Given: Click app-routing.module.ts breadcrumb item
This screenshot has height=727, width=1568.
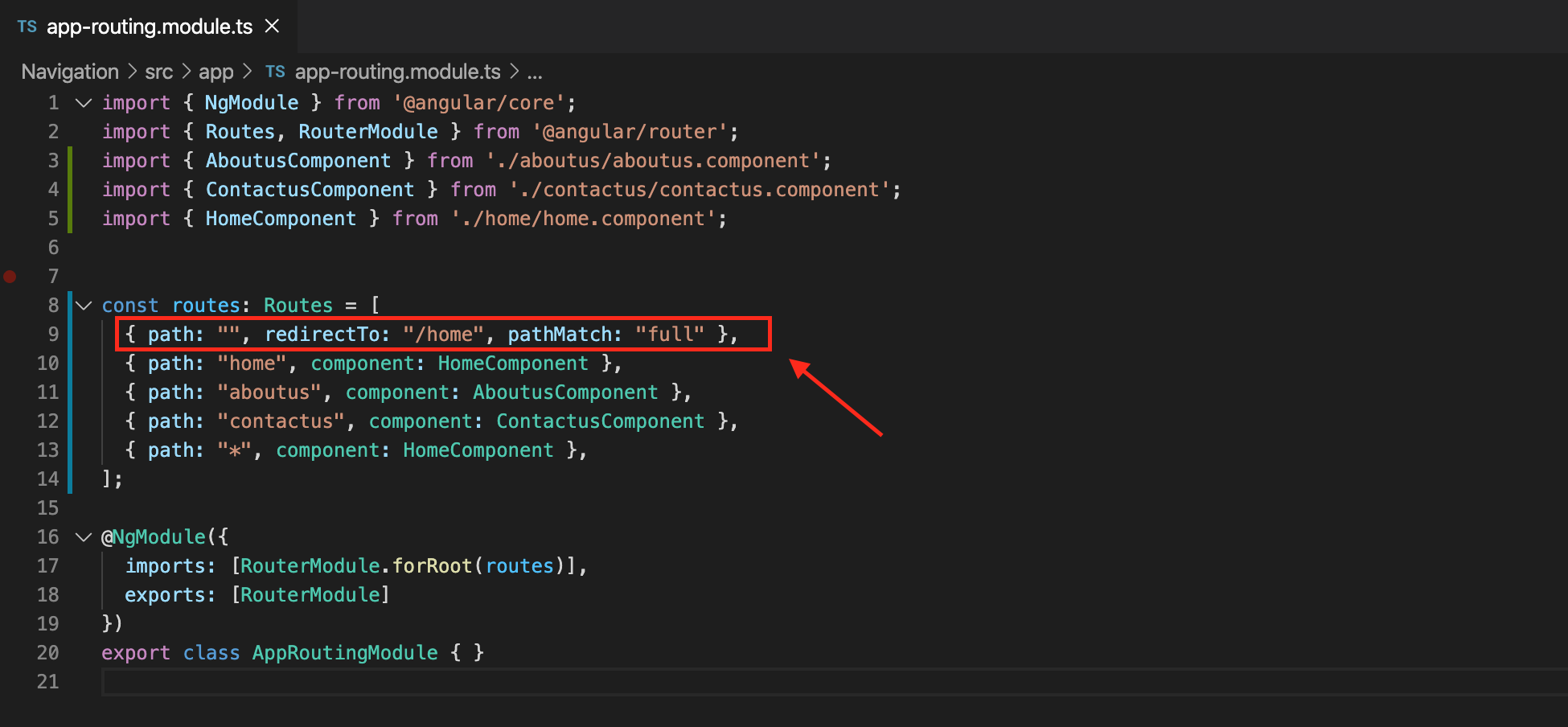Looking at the screenshot, I should [398, 72].
